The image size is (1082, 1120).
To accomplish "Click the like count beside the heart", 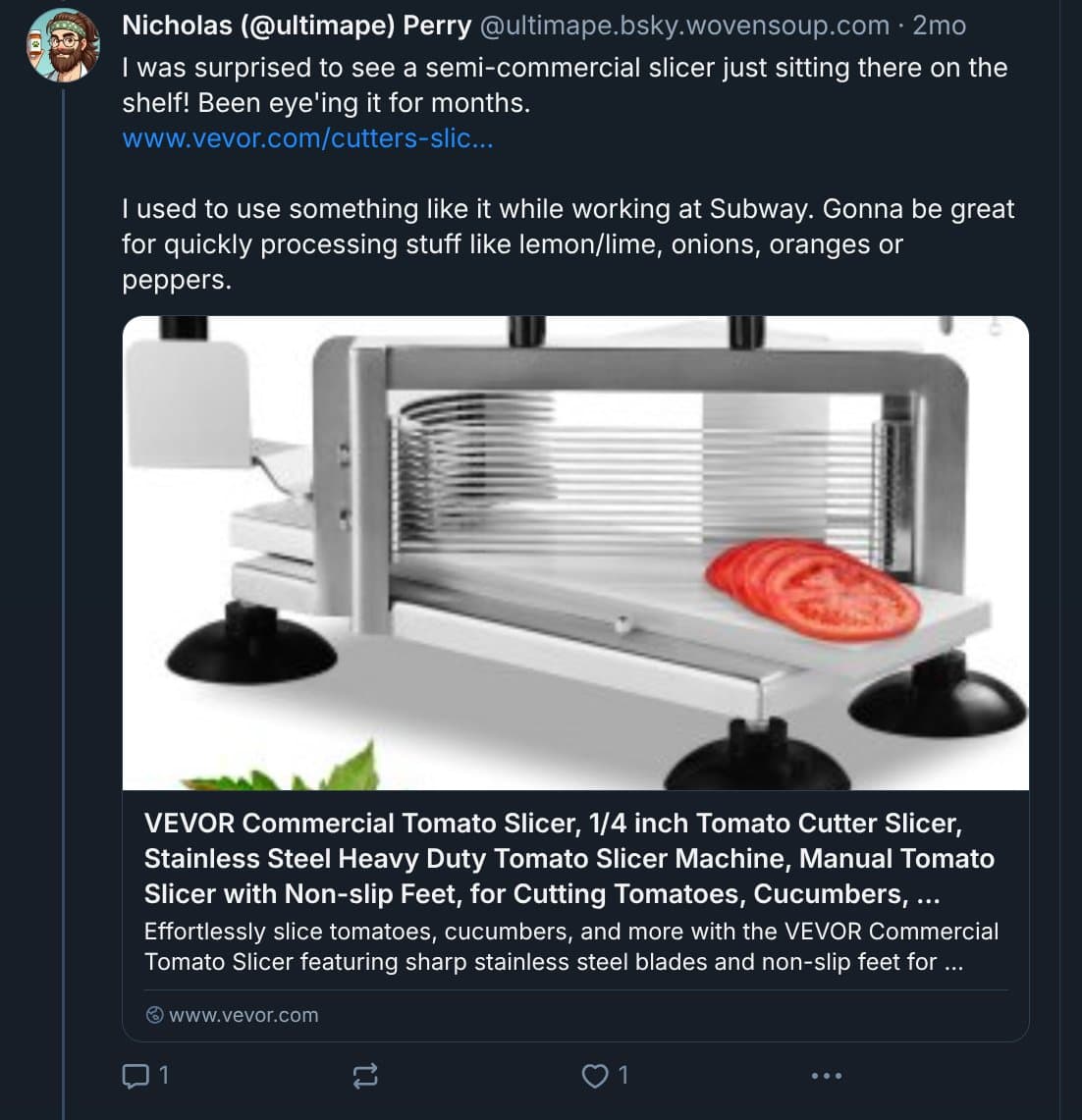I will [x=623, y=1076].
